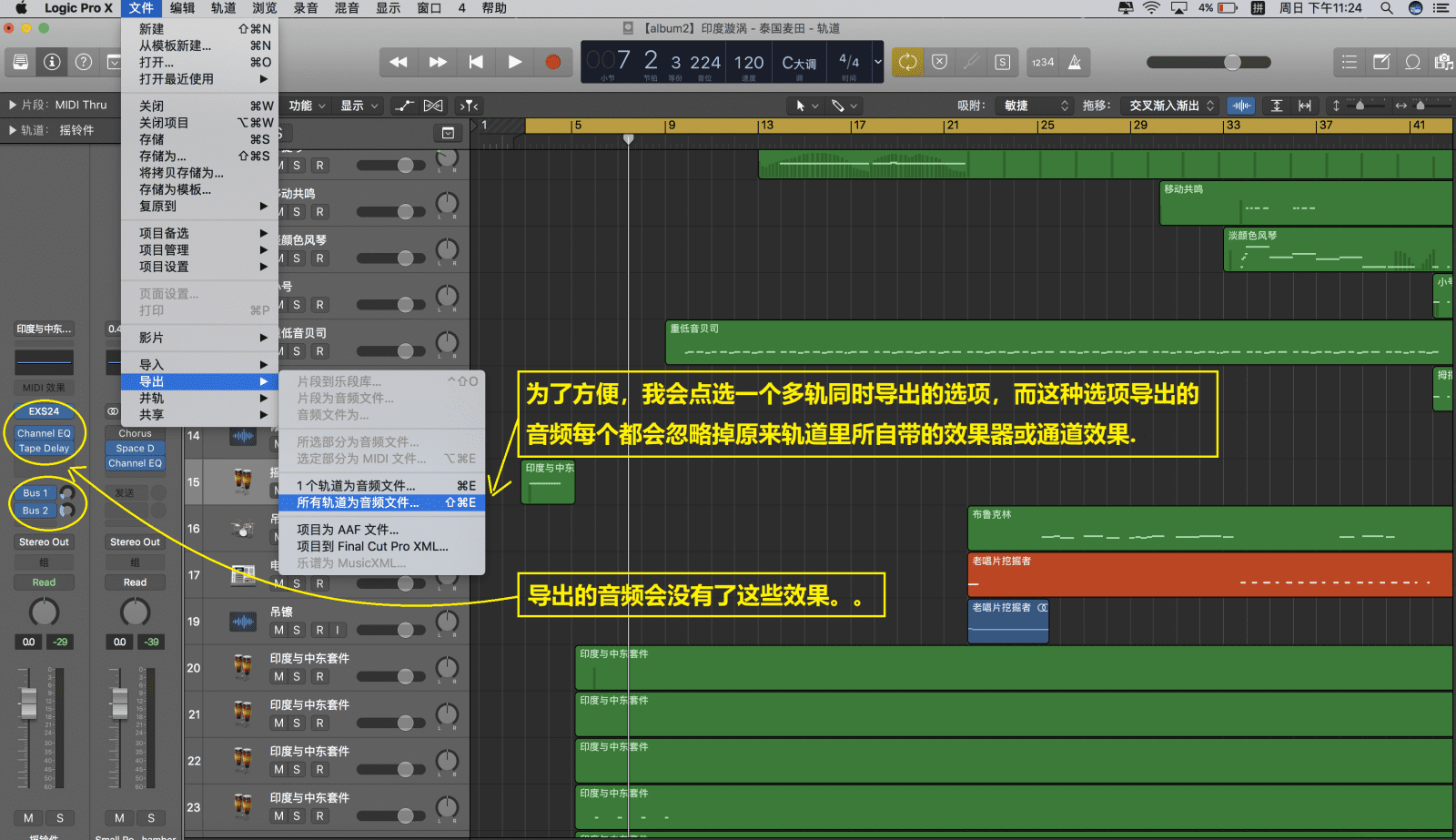The image size is (1456, 840).
Task: Open the 显示 view dropdown
Action: point(359,106)
